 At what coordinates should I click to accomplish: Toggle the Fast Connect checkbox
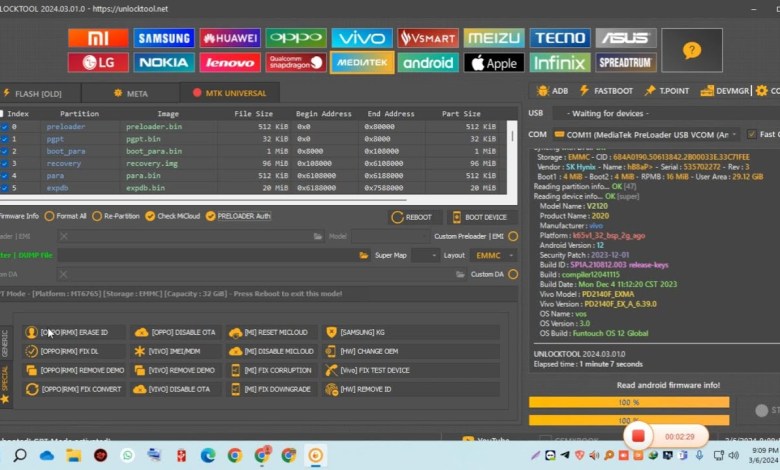coord(752,134)
